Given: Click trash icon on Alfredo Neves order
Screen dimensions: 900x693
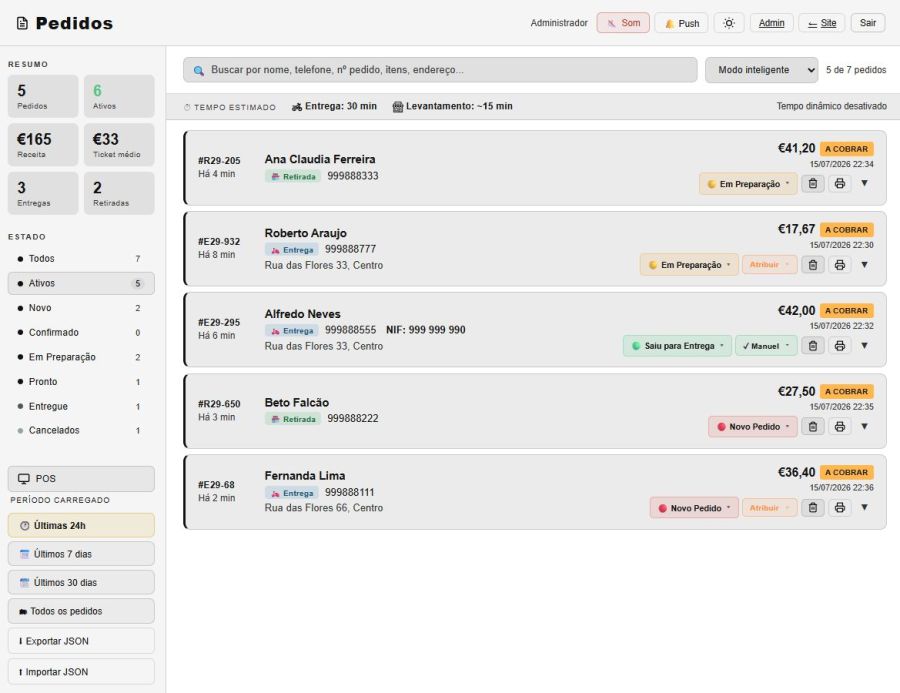Looking at the screenshot, I should (x=813, y=346).
